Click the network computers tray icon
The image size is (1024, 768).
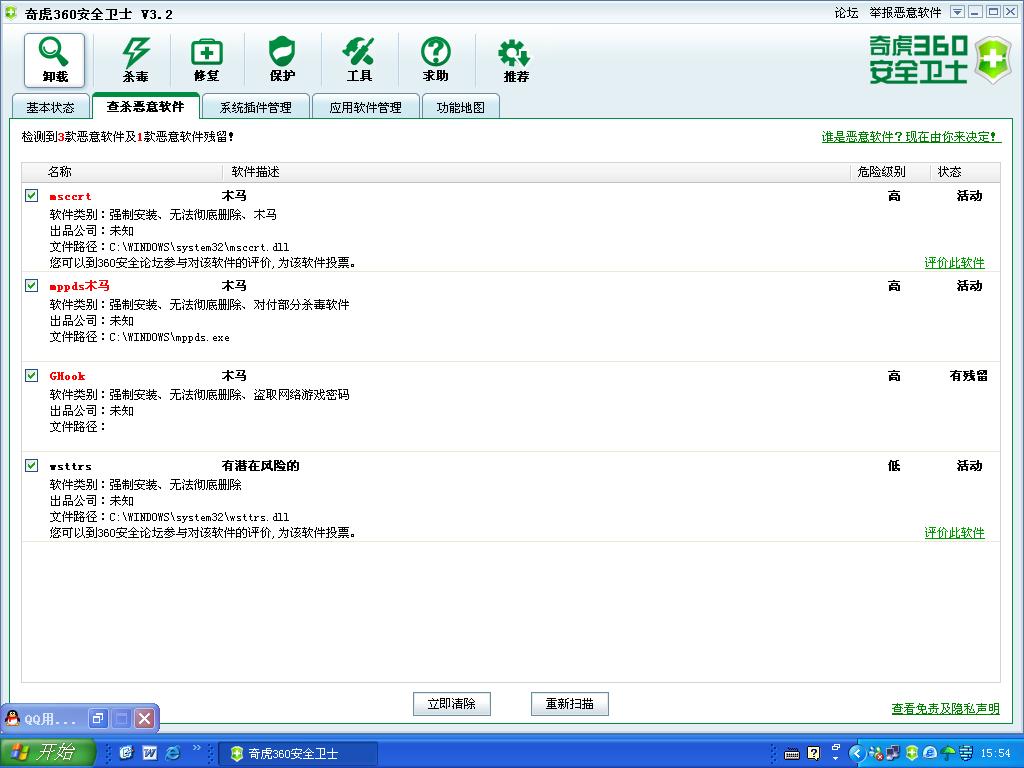[x=893, y=754]
